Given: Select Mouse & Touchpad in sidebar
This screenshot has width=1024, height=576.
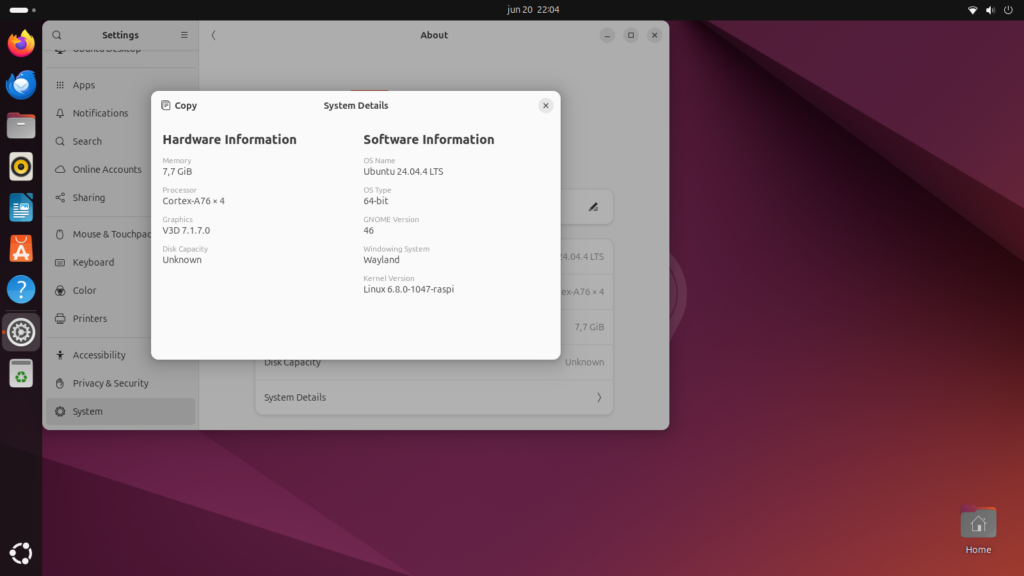Looking at the screenshot, I should coord(99,234).
